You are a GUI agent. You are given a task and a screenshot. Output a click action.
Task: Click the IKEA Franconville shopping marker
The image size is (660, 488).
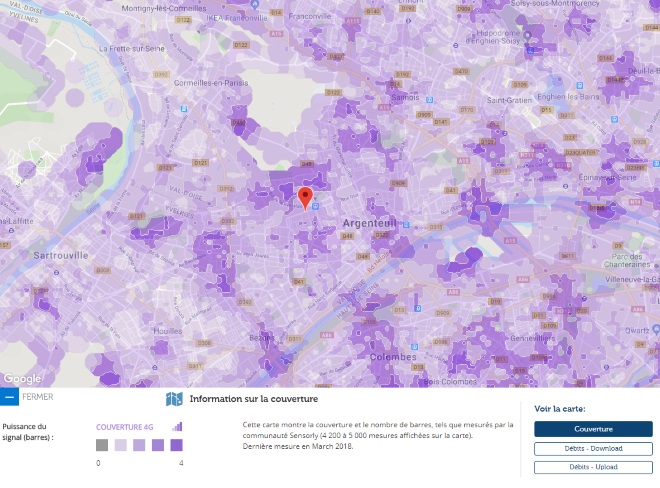[x=254, y=4]
